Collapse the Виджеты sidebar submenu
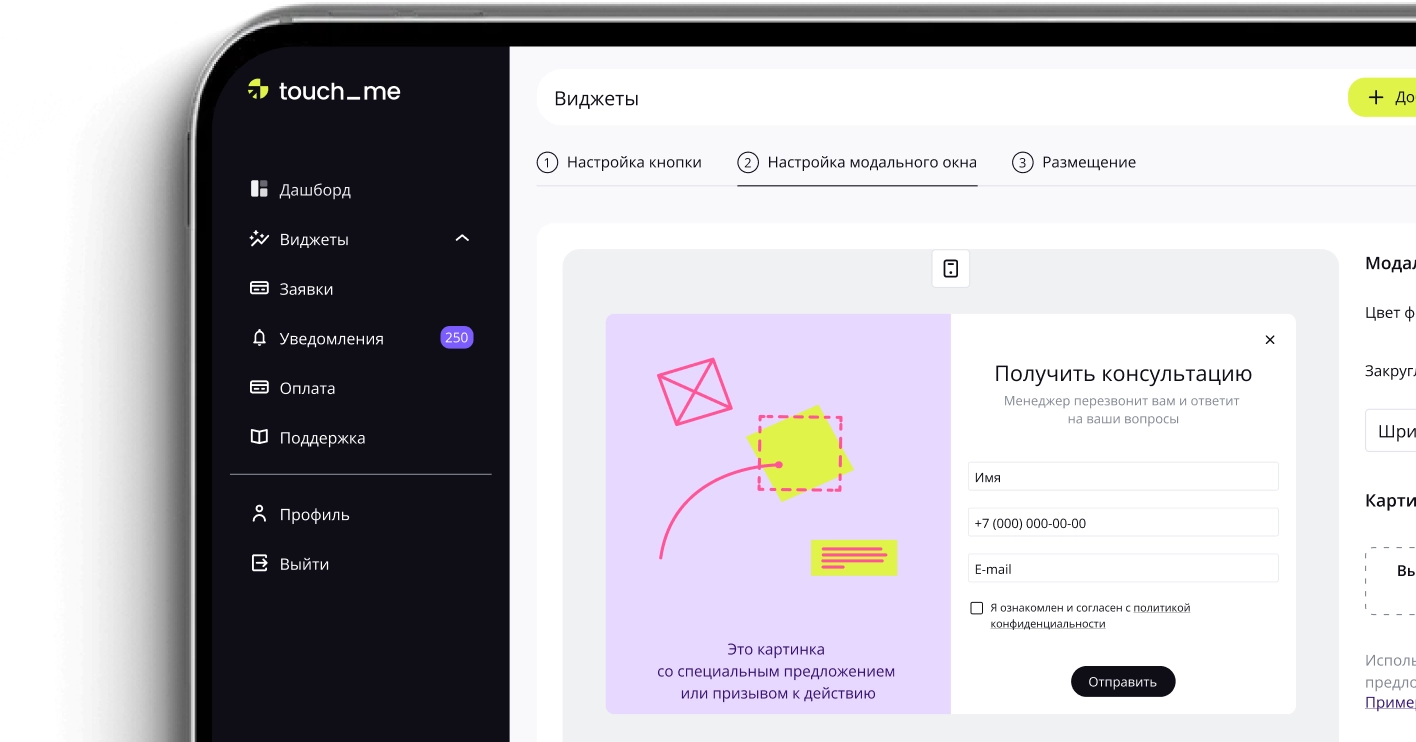 pos(461,238)
